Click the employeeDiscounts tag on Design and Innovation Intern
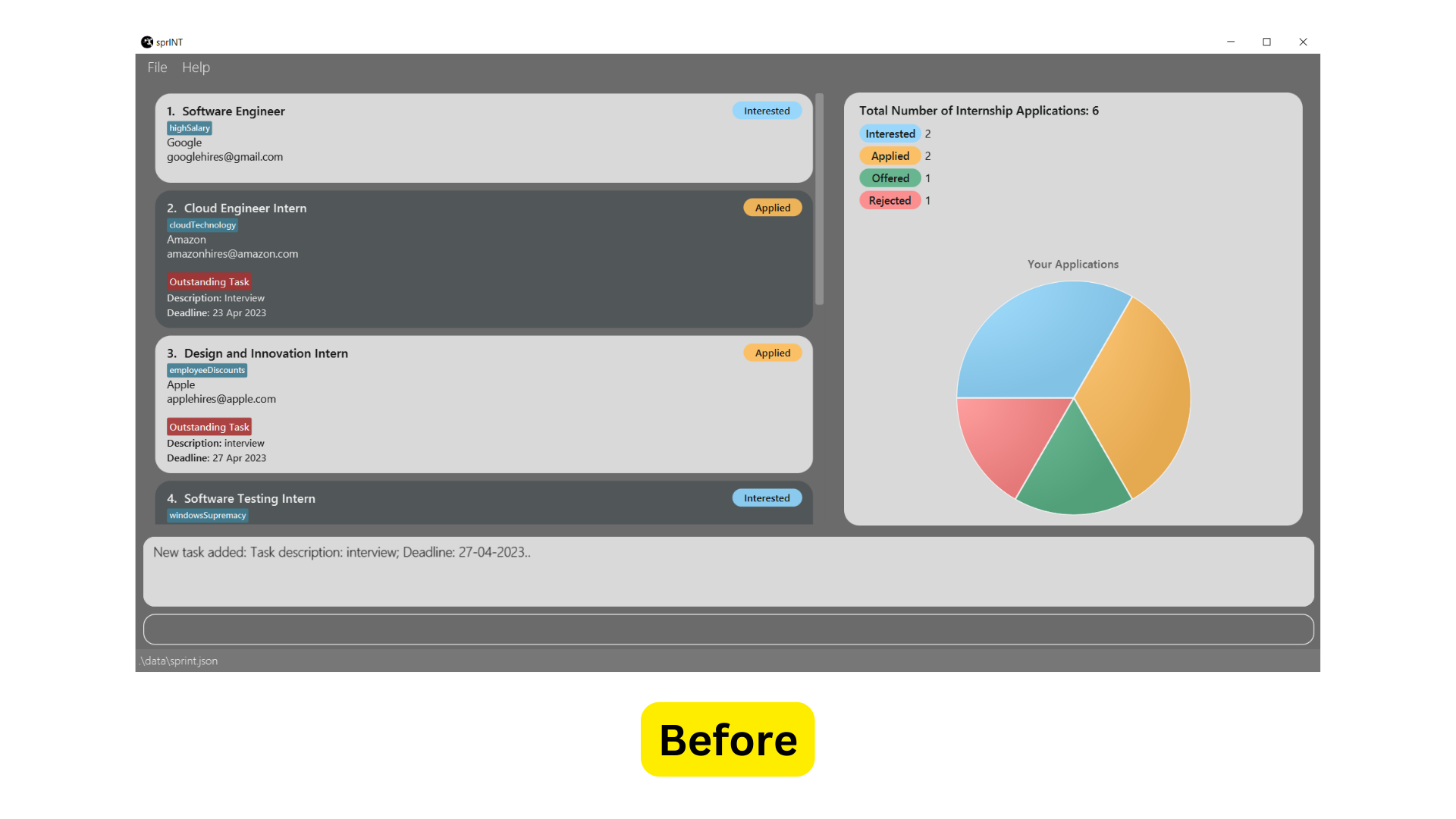1456x819 pixels. point(207,370)
